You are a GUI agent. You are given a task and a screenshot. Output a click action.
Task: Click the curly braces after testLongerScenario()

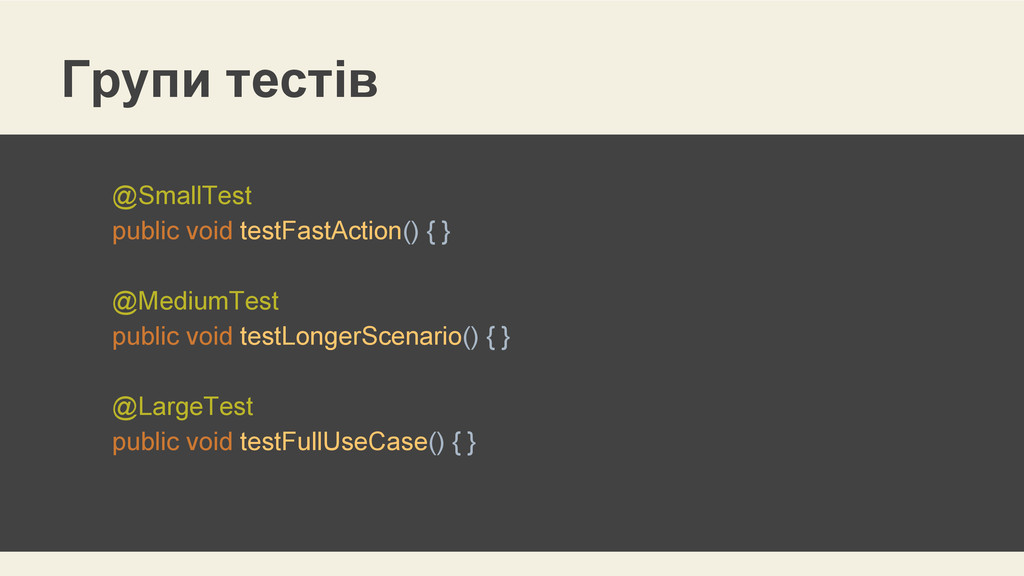[498, 337]
